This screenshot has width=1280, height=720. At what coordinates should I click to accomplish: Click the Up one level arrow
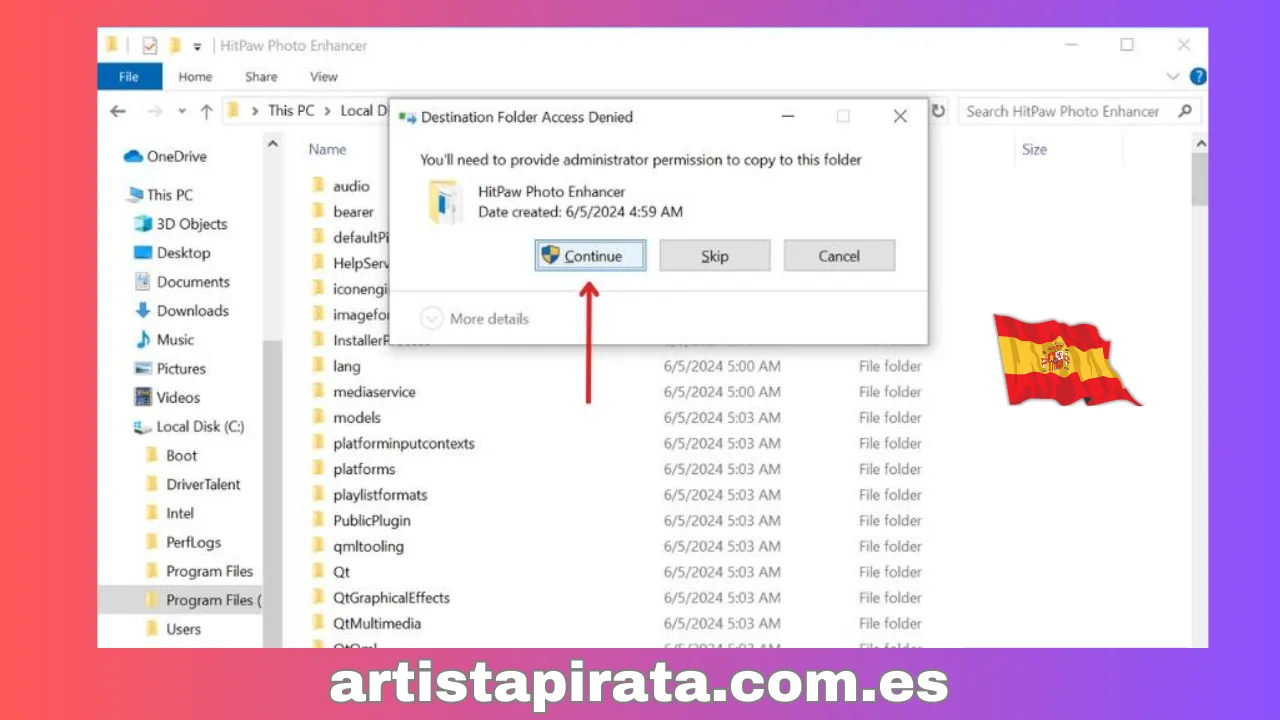coord(206,111)
